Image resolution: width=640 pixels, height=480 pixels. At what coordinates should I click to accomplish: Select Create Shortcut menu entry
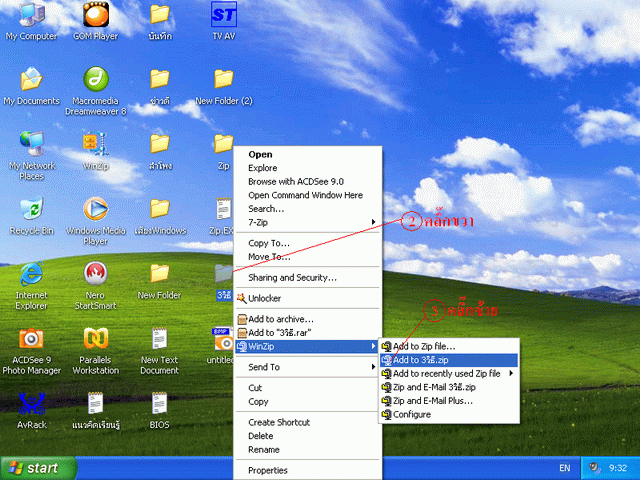(x=308, y=422)
